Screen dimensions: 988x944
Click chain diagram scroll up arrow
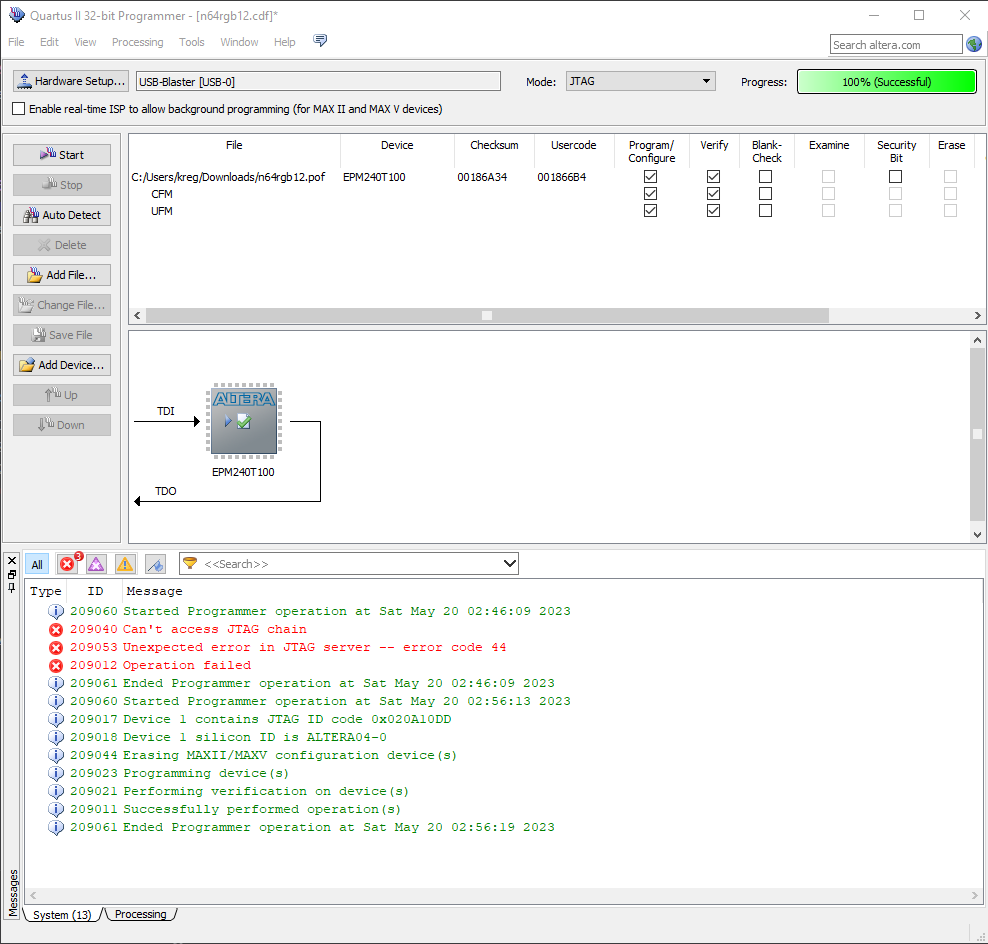977,340
